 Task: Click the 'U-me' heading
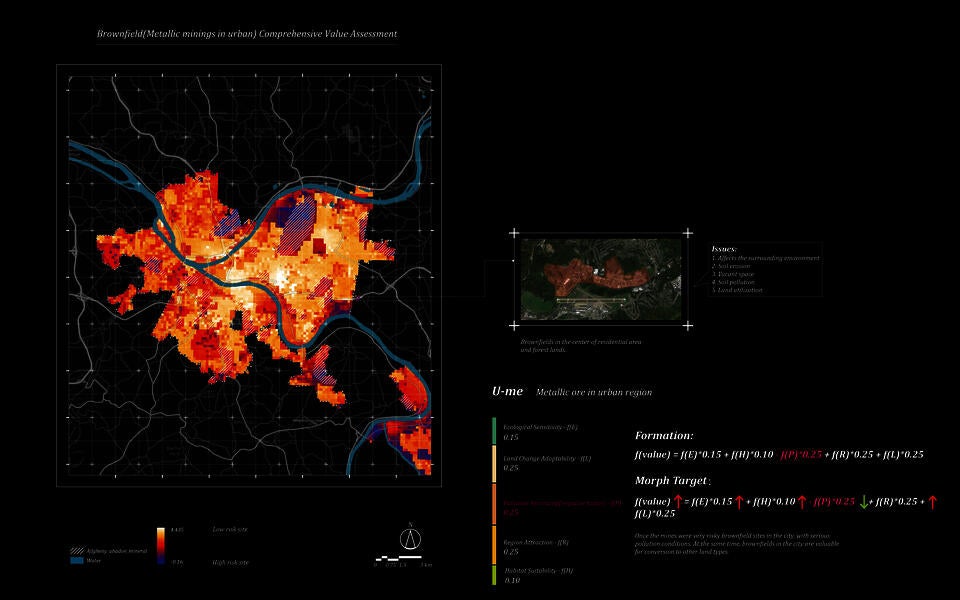508,391
